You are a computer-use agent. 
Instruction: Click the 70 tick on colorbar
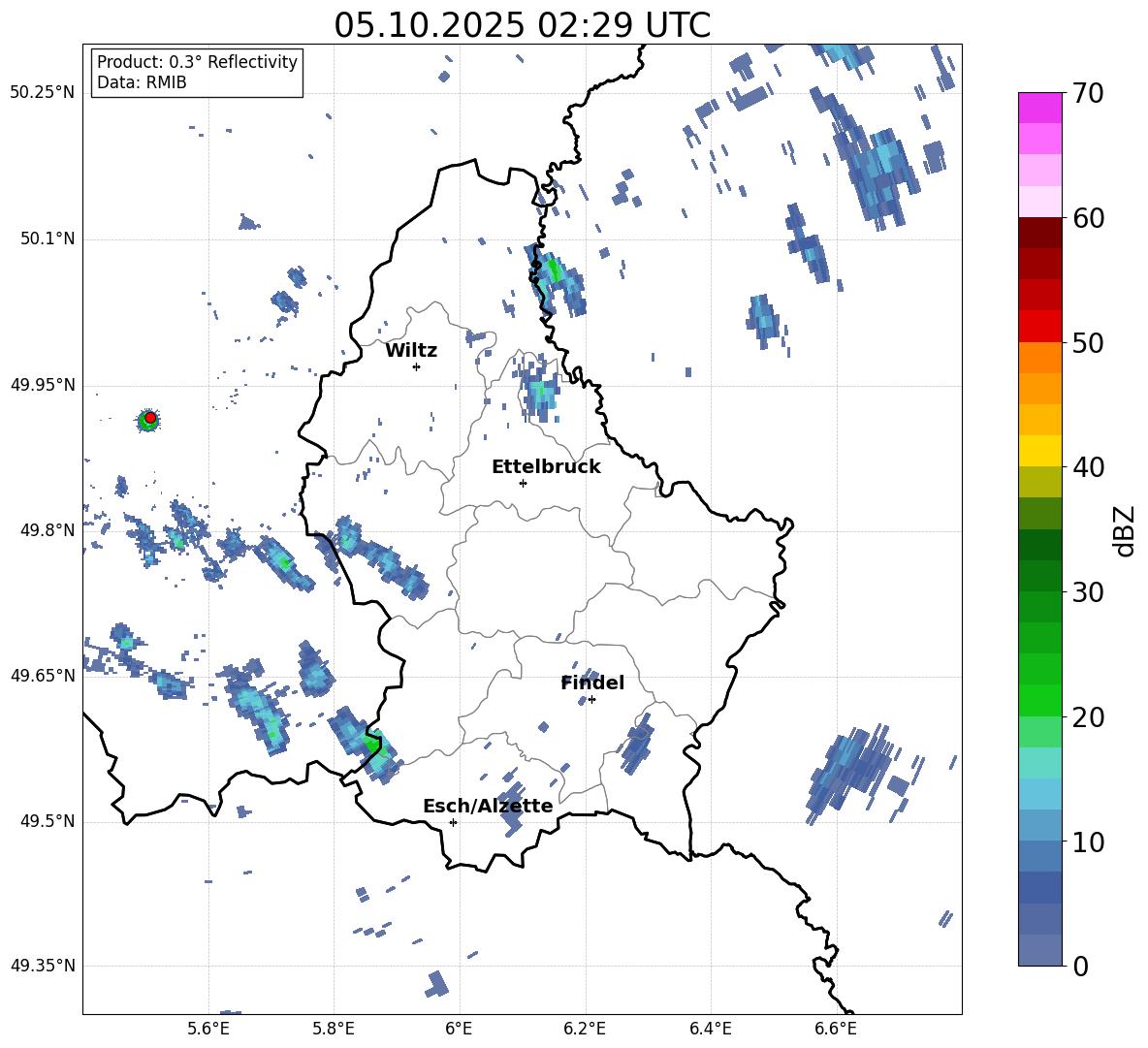pyautogui.click(x=1088, y=93)
